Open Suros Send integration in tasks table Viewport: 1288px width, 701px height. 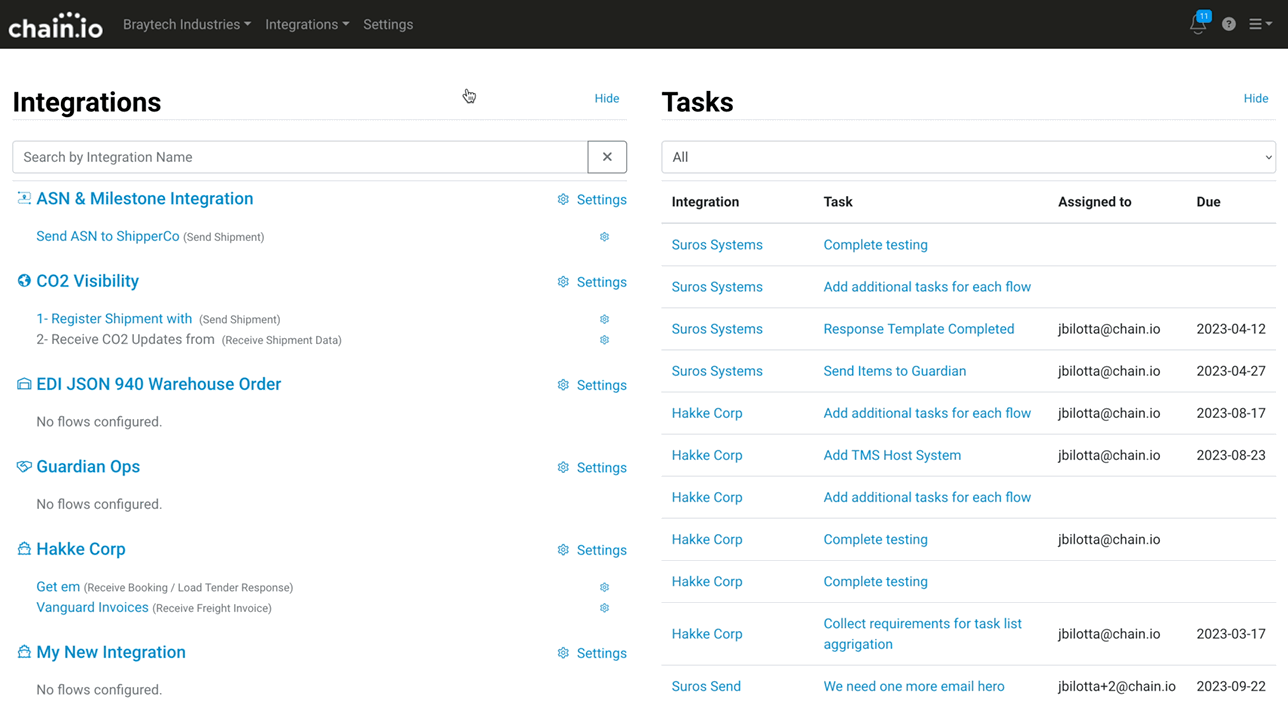[x=706, y=686]
